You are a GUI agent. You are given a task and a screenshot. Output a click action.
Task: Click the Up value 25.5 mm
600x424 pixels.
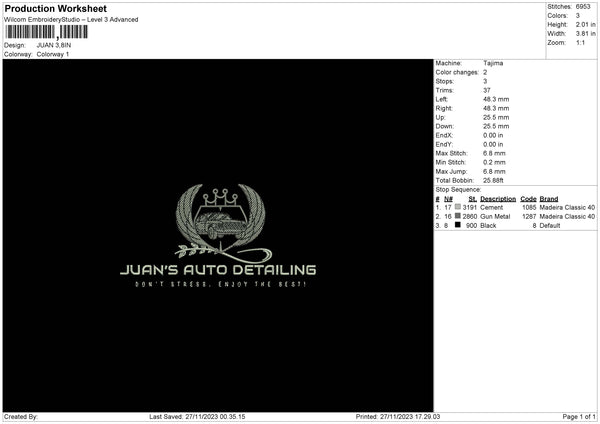(x=496, y=117)
